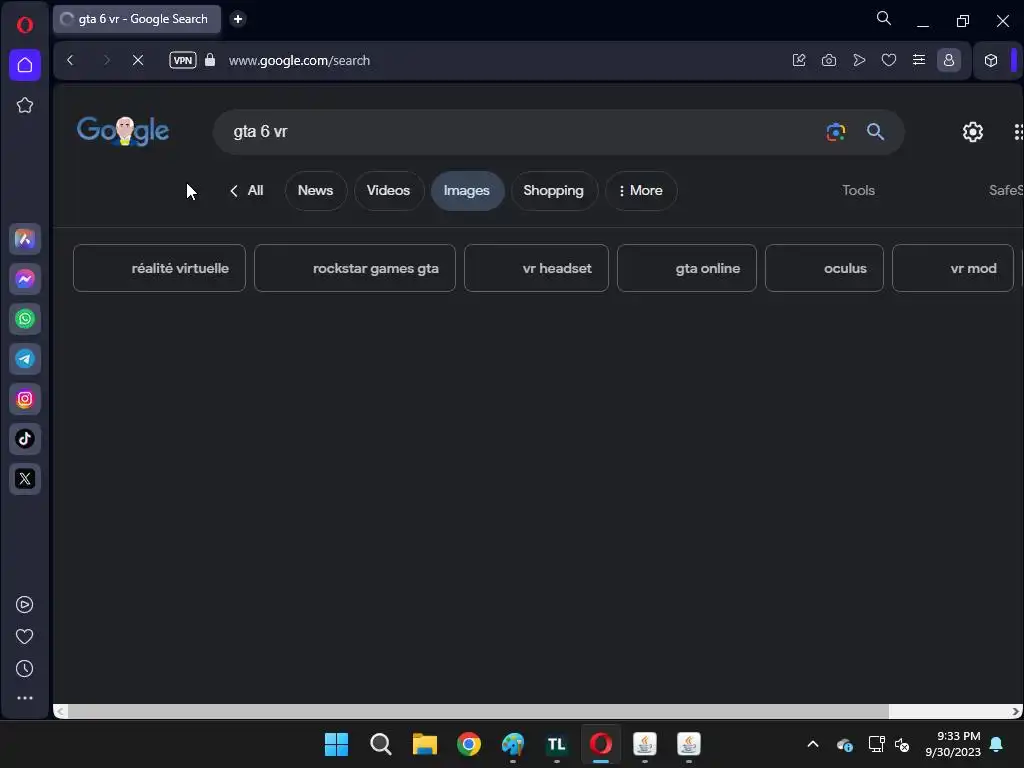The width and height of the screenshot is (1024, 768).
Task: Toggle the VPN badge
Action: 183,60
